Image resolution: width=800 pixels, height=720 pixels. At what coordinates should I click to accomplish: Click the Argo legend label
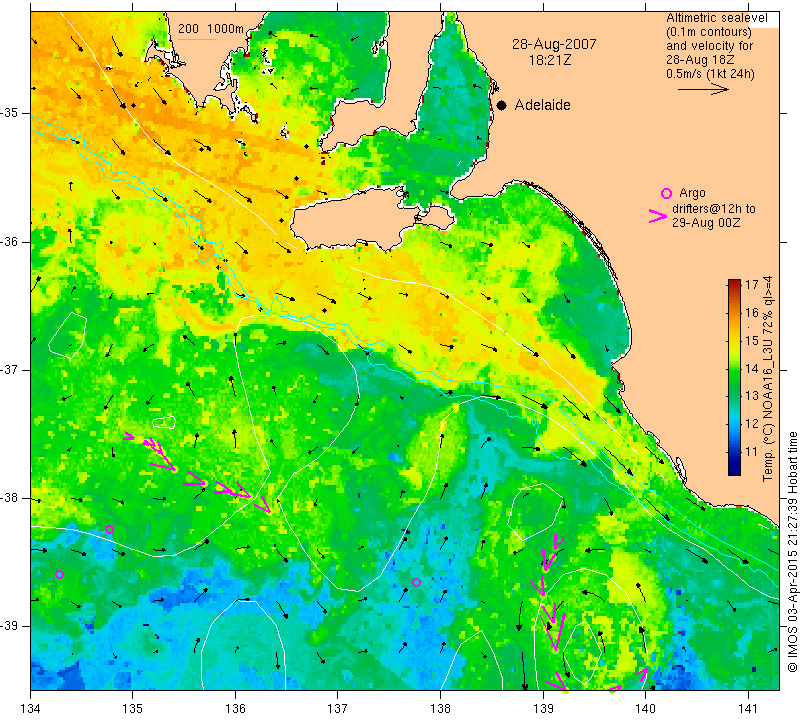(692, 193)
